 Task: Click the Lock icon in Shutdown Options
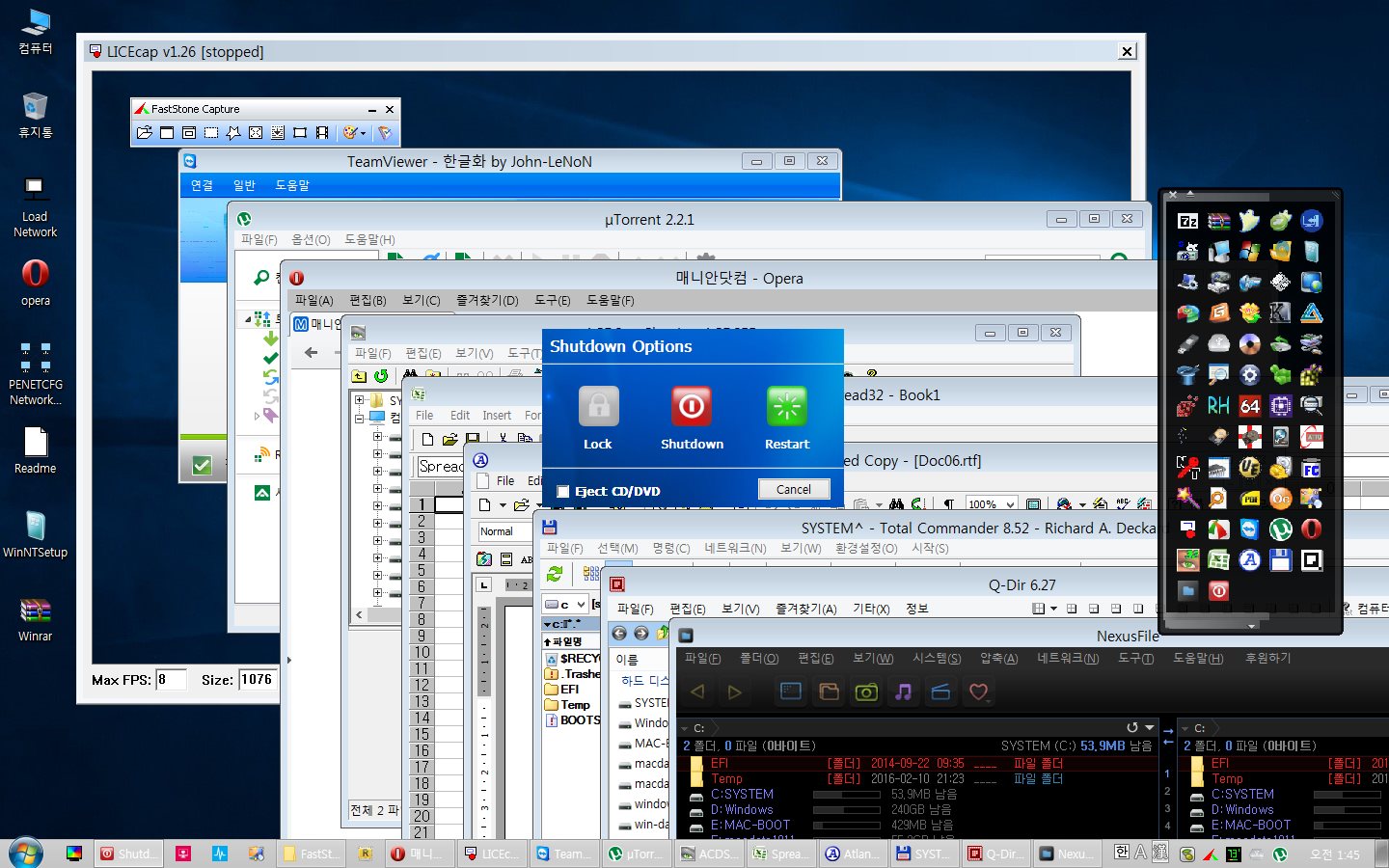point(598,406)
